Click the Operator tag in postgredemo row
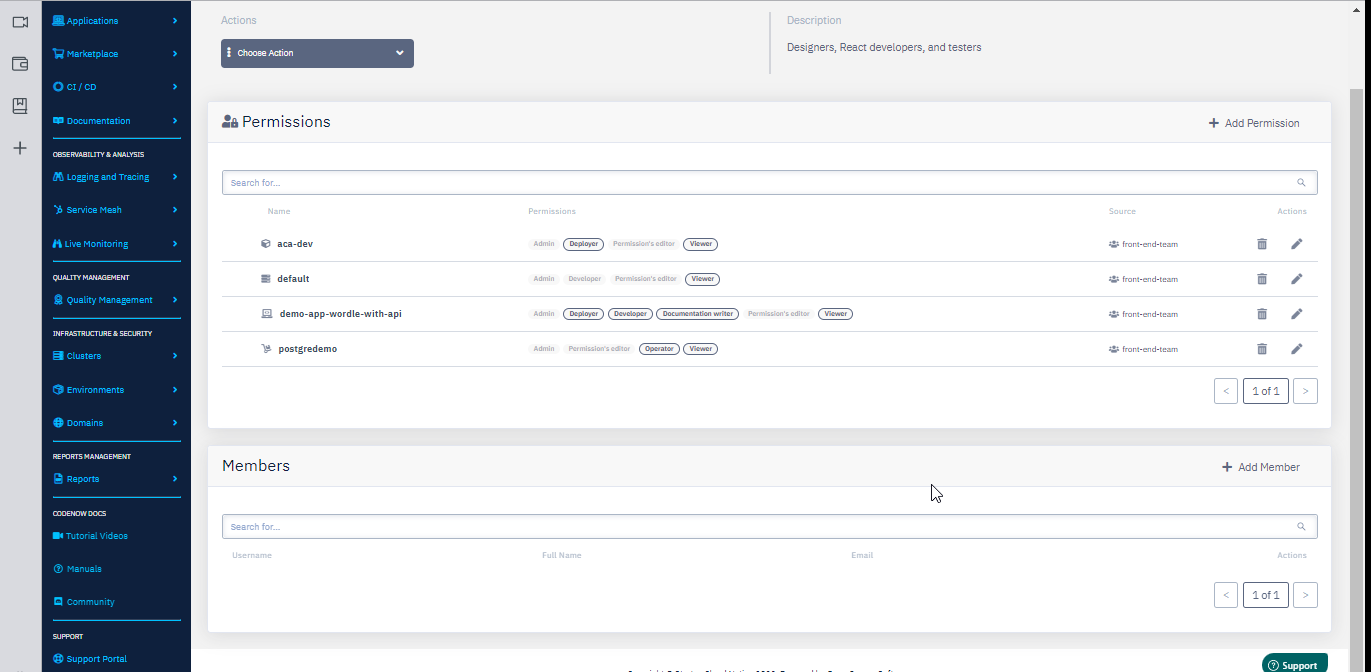 659,349
